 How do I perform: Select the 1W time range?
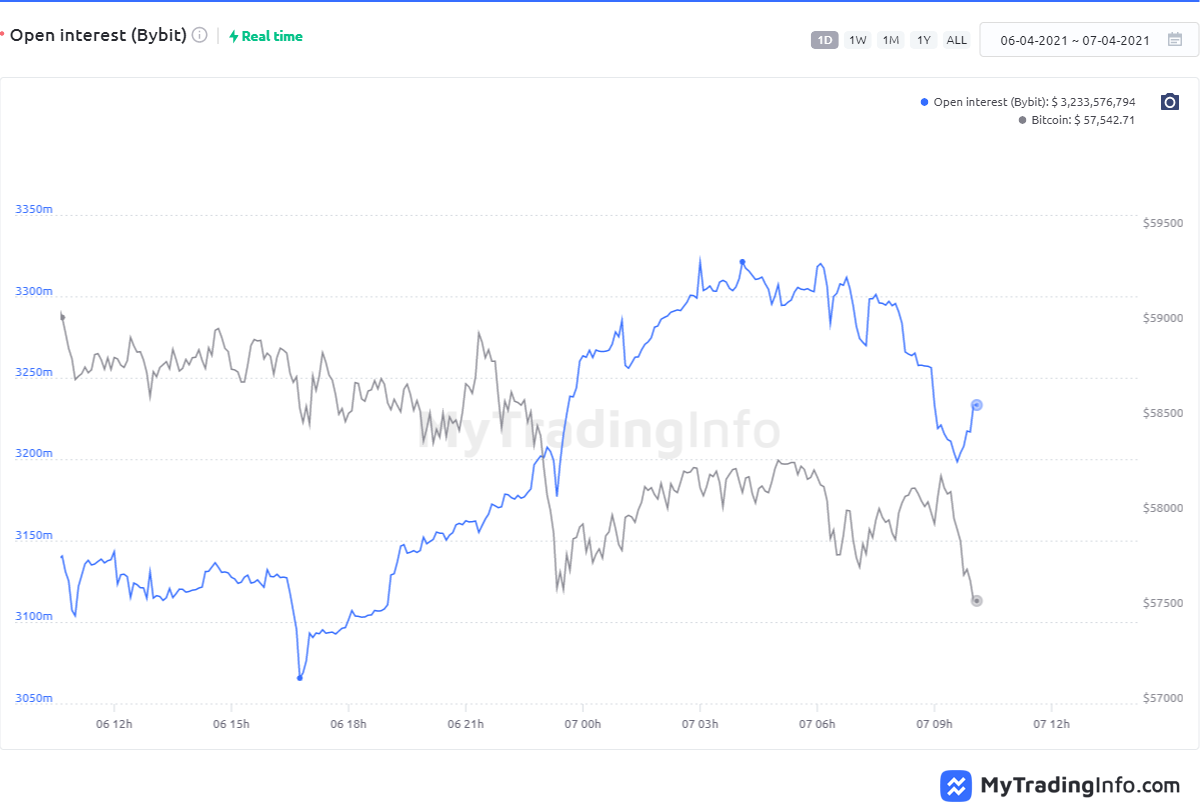pyautogui.click(x=857, y=40)
